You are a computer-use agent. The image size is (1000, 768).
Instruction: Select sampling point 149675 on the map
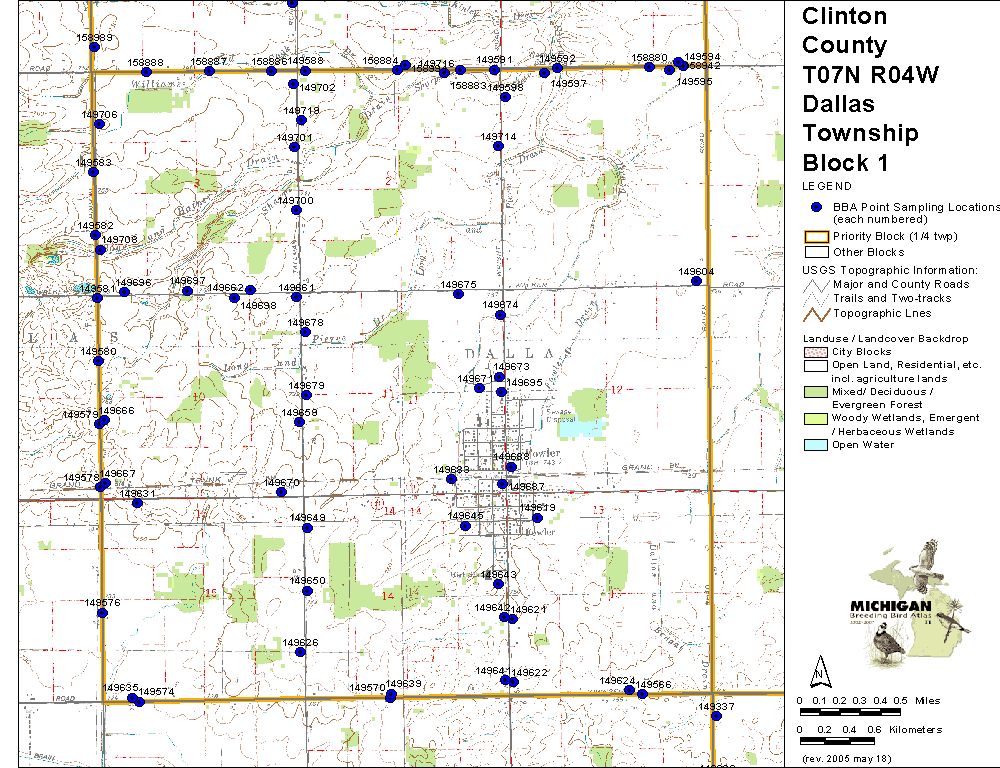[458, 294]
